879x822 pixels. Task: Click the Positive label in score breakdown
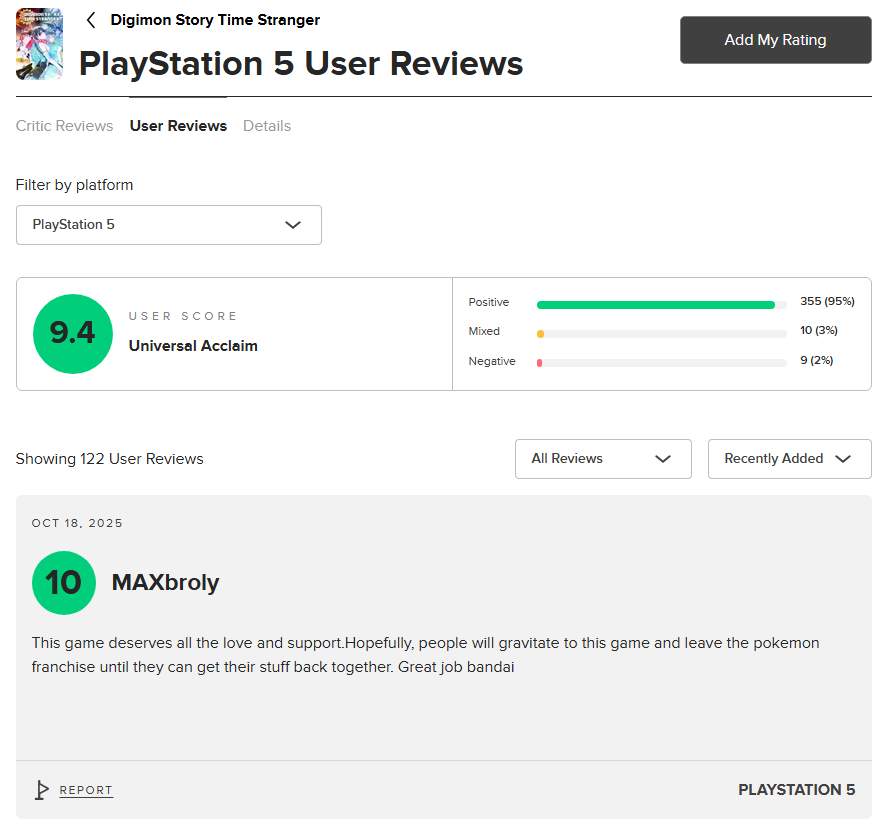pyautogui.click(x=489, y=302)
